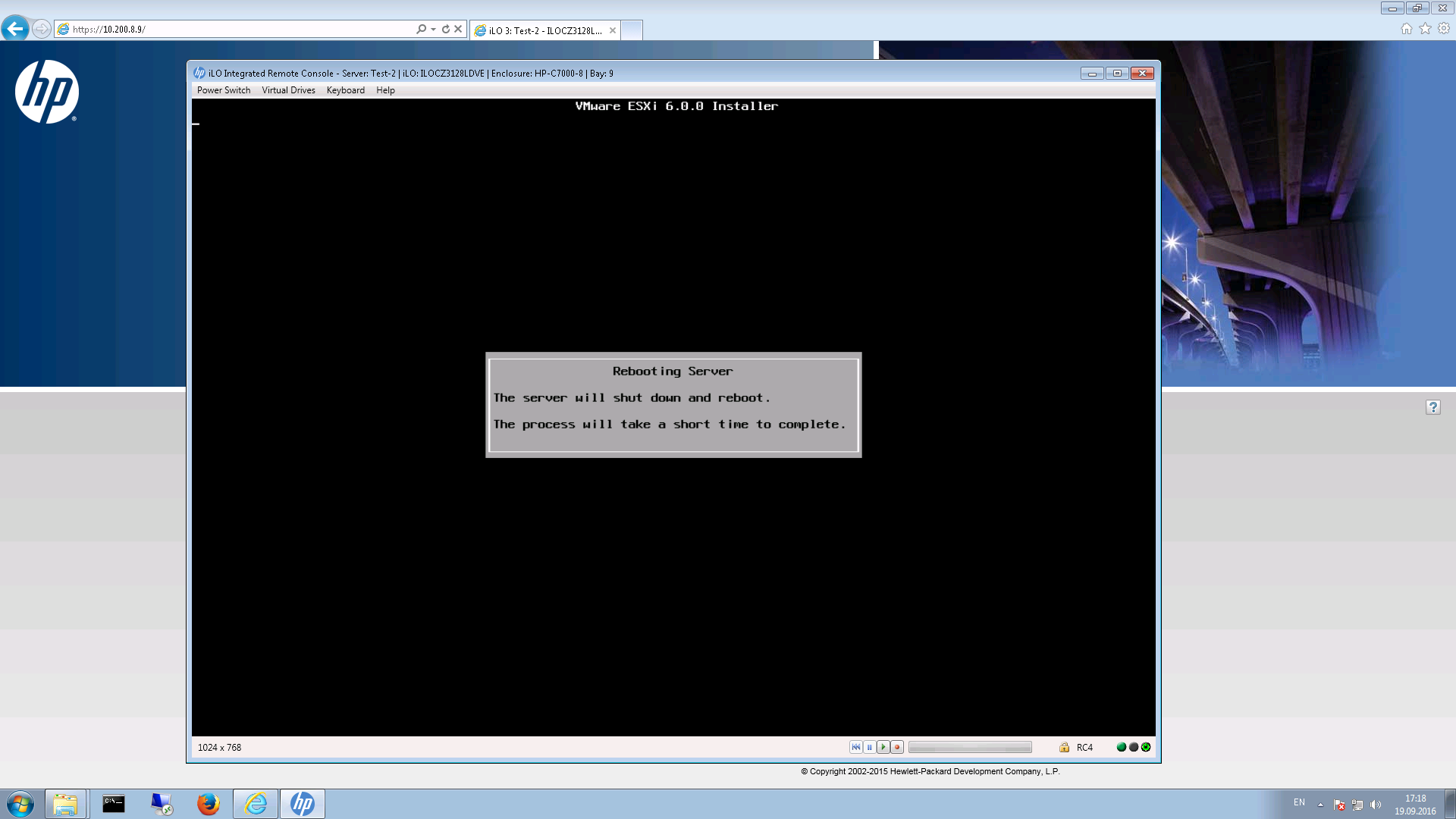Close the iLO Integrated Remote Console window
The image size is (1456, 819).
tap(1142, 73)
